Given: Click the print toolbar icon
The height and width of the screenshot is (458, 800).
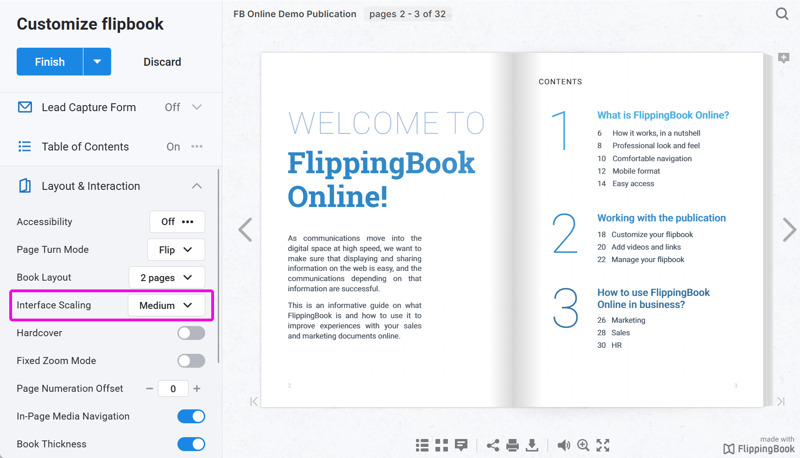Looking at the screenshot, I should tap(512, 445).
